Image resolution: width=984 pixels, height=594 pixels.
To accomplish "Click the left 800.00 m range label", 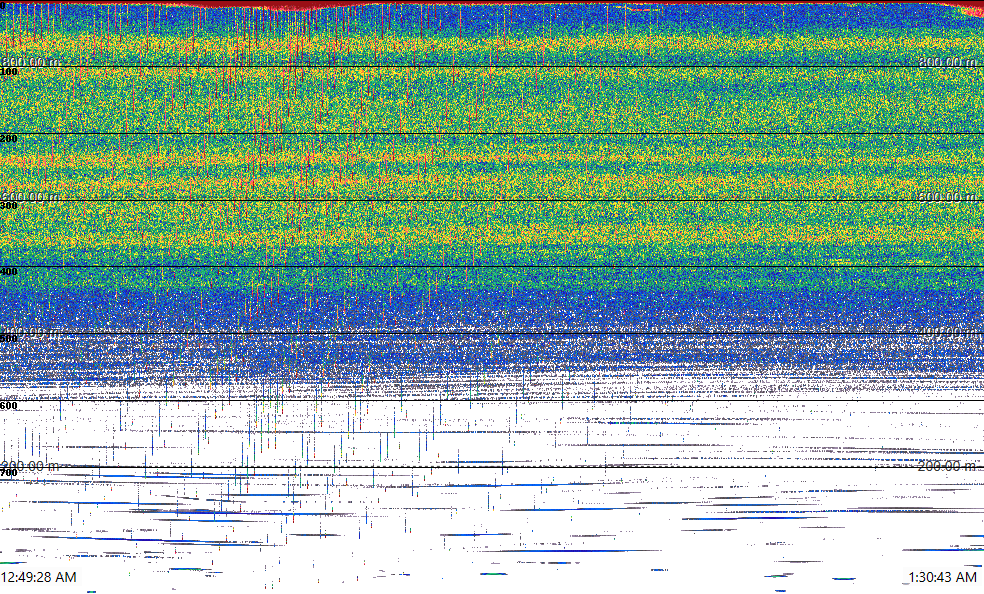I will click(x=30, y=62).
